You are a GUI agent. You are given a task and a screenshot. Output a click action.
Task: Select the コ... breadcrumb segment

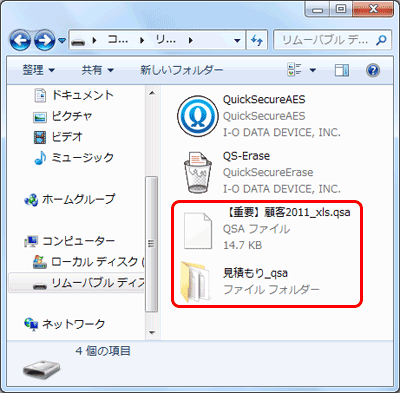(118, 40)
